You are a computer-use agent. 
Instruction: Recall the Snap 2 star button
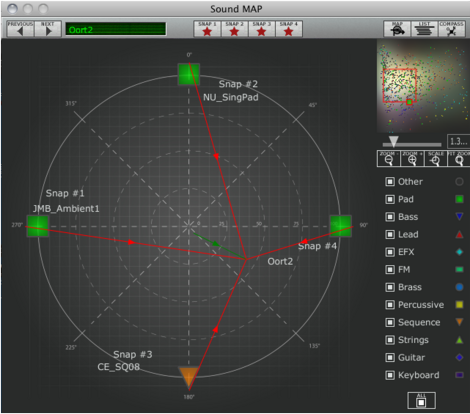click(x=234, y=29)
